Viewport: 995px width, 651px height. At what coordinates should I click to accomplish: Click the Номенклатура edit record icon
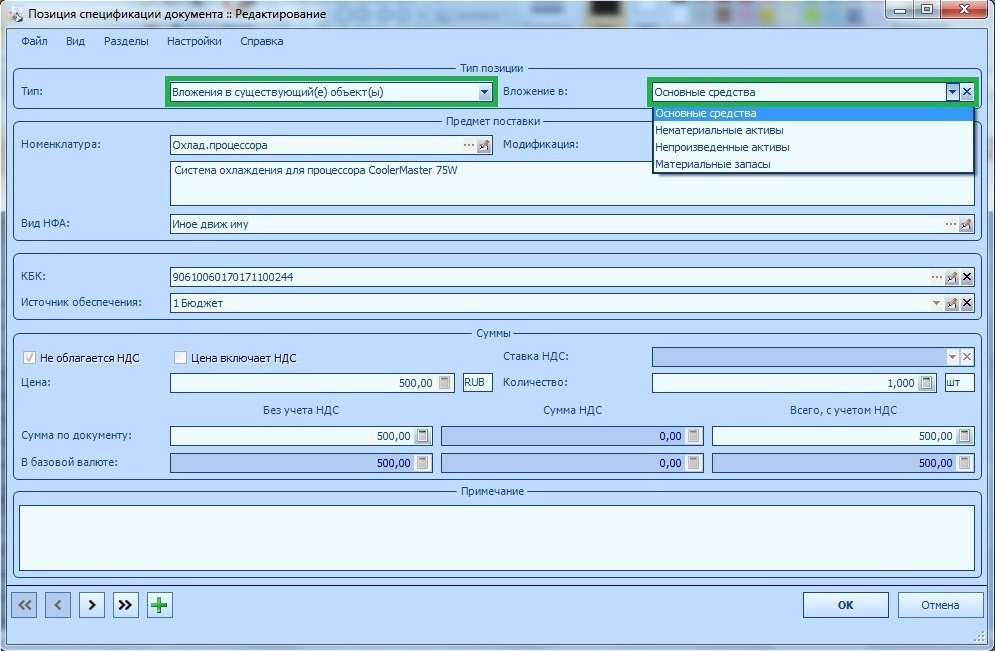tap(484, 145)
